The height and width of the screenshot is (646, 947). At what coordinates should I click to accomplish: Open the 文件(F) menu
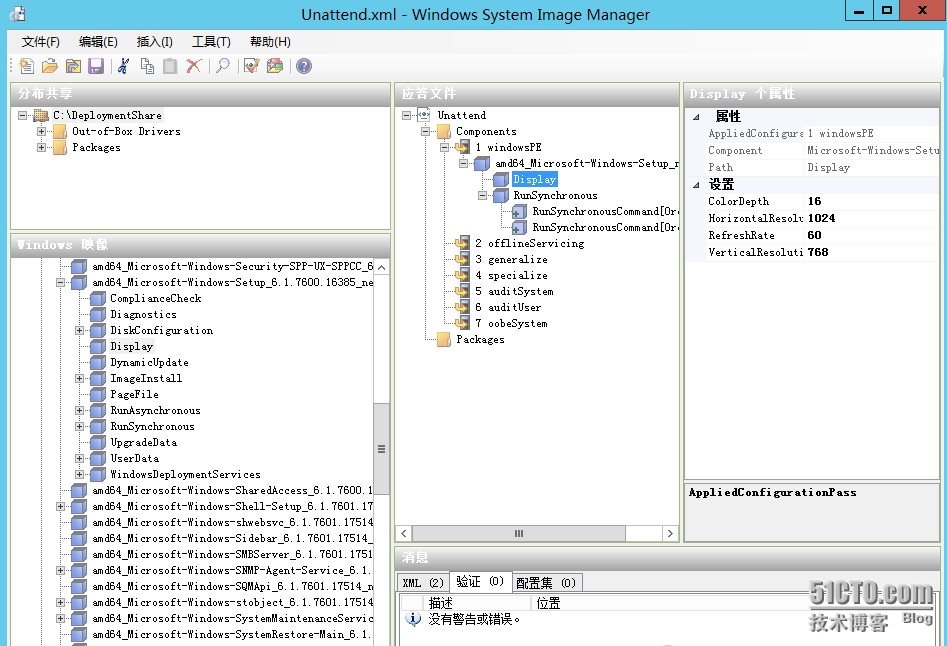[x=40, y=42]
